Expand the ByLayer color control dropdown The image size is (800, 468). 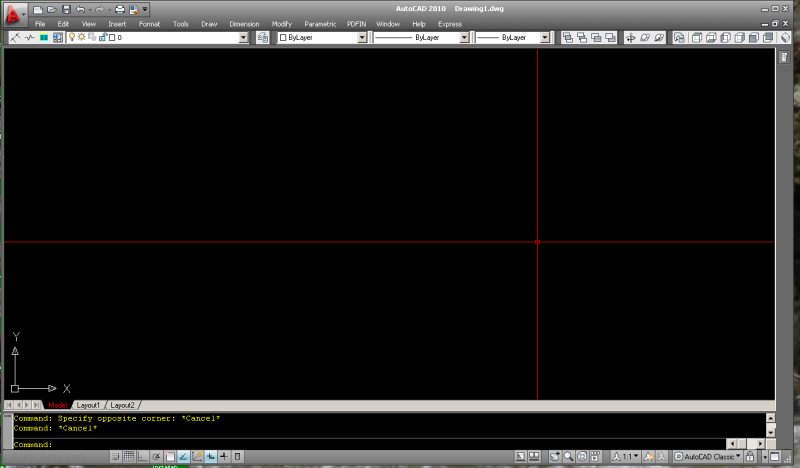(x=362, y=37)
